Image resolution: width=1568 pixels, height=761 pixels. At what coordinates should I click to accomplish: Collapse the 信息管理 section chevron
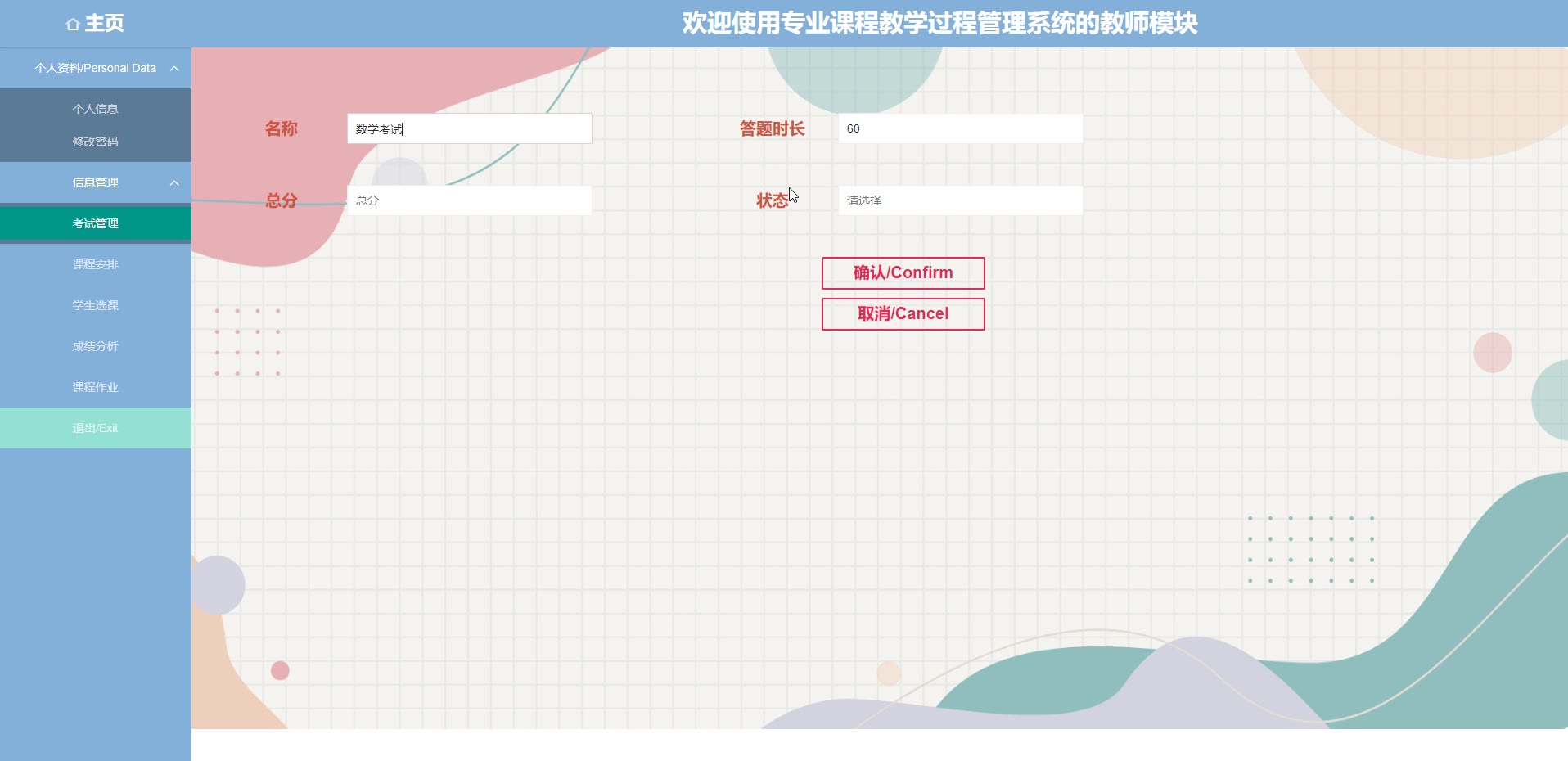(174, 183)
